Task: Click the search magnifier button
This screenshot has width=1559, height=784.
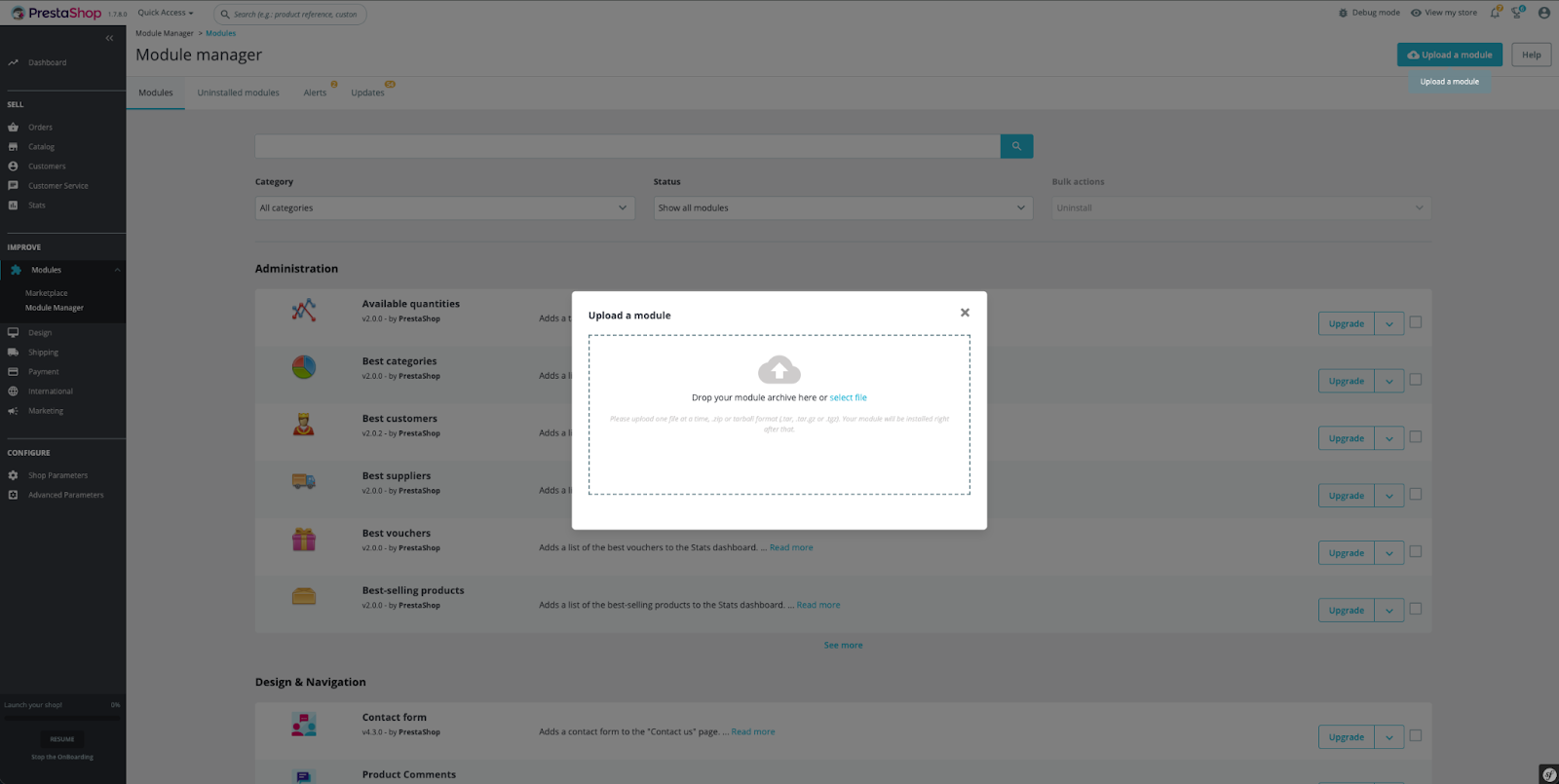Action: coord(1016,146)
